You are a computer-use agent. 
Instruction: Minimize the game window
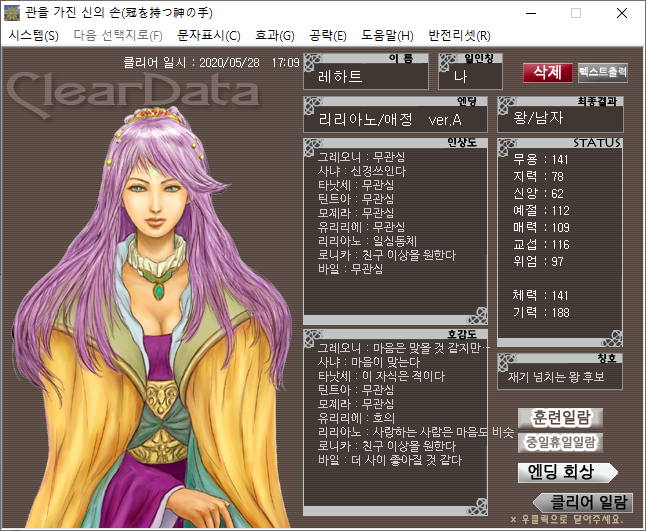click(x=531, y=13)
